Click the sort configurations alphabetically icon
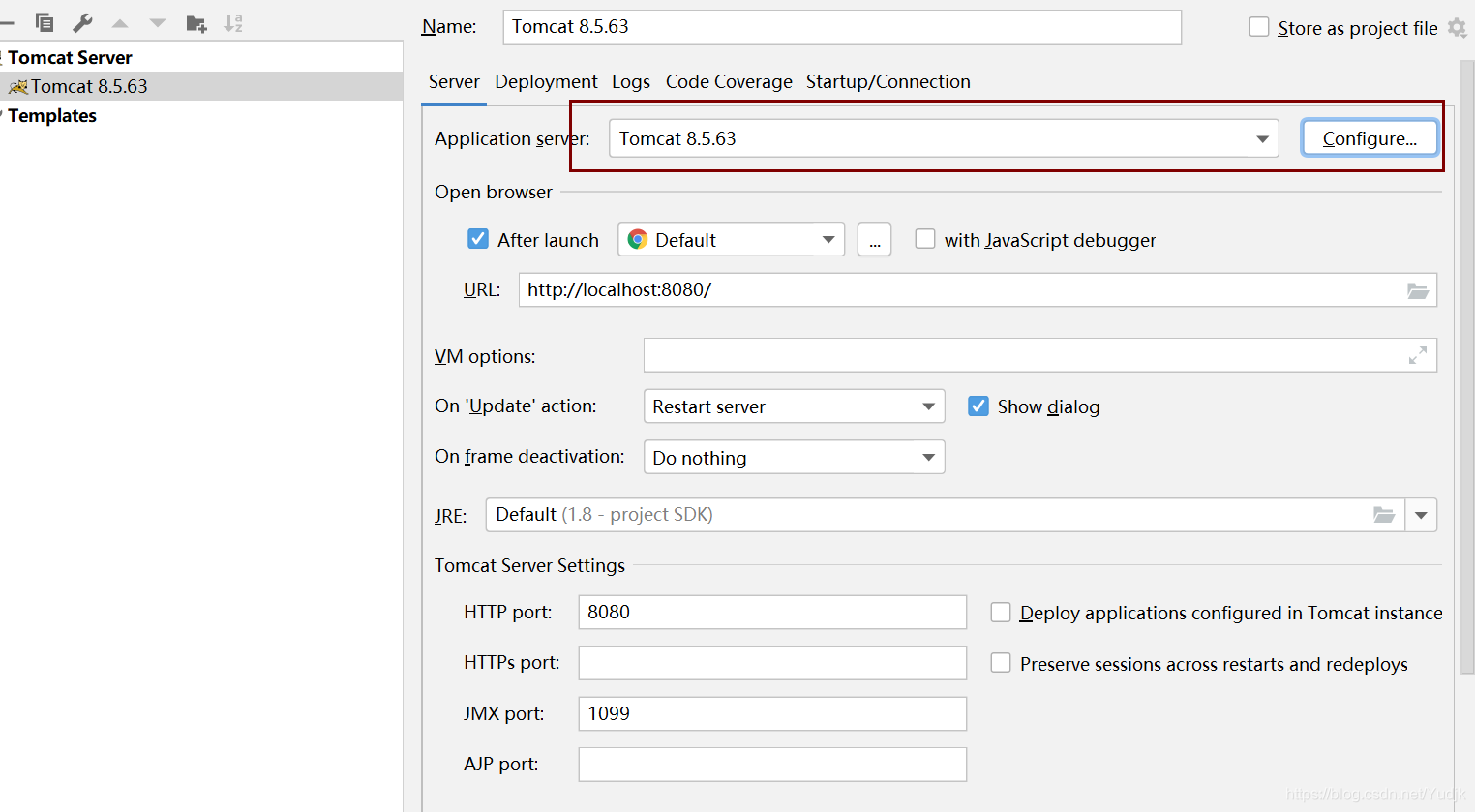This screenshot has height=812, width=1475. (x=233, y=23)
